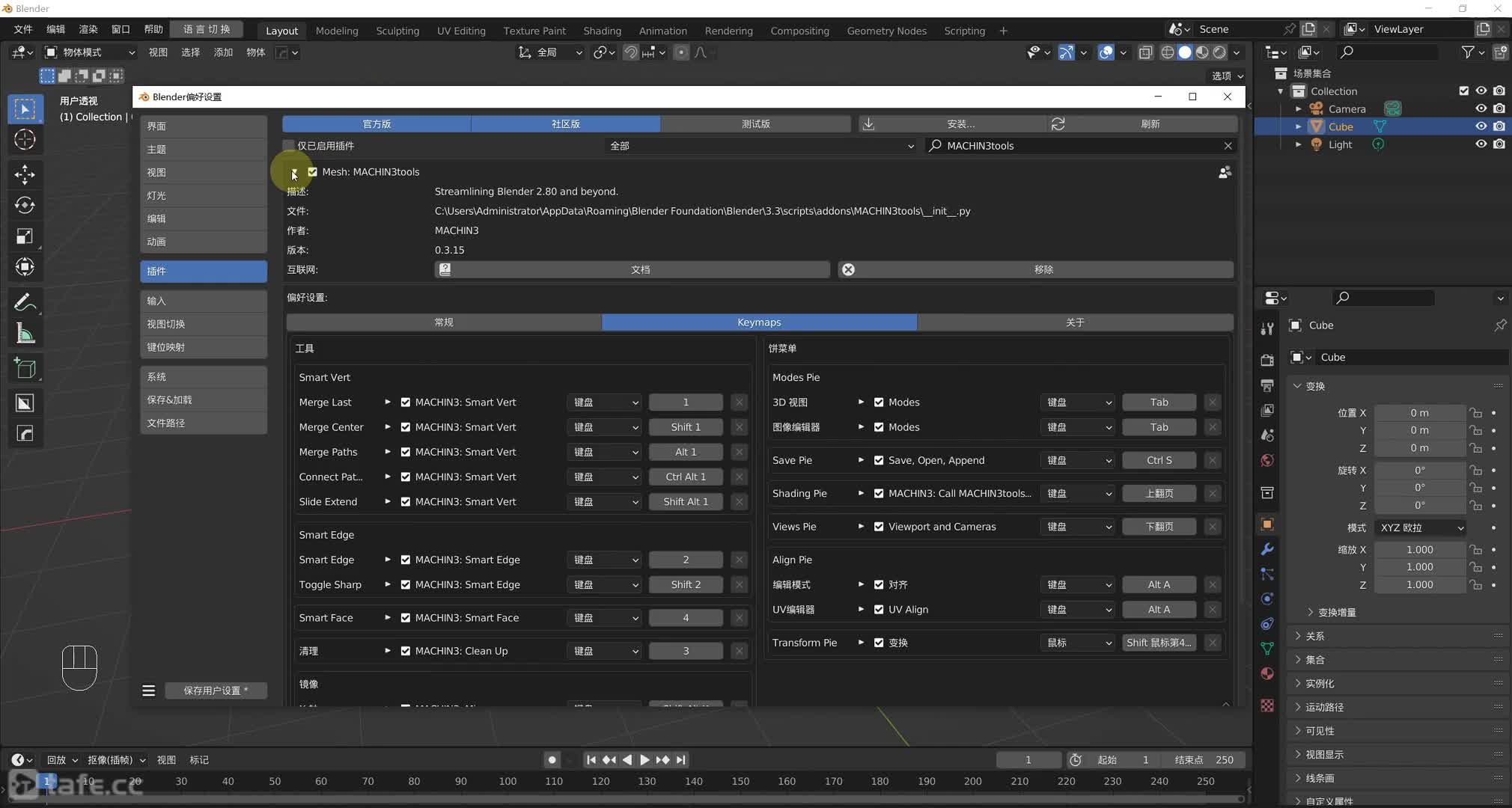The height and width of the screenshot is (808, 1512).
Task: Select the Box Select tool in toolbar
Action: pos(25,109)
